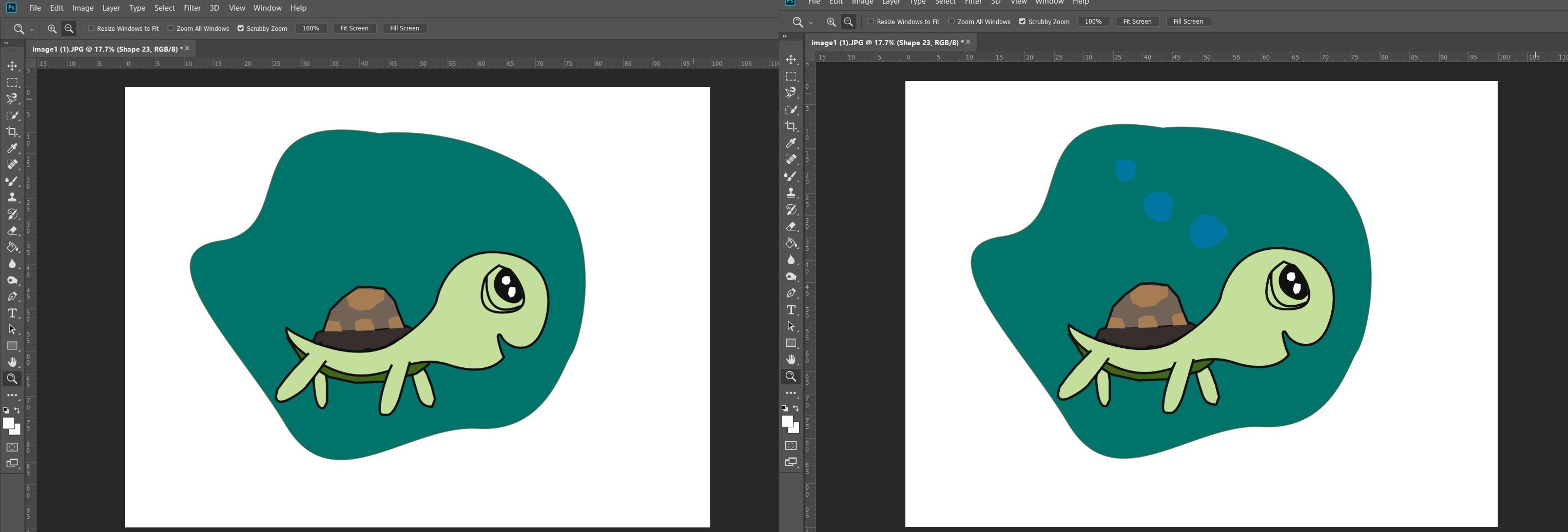
Task: Click the Zoom Out icon in the left options bar
Action: pyautogui.click(x=69, y=29)
